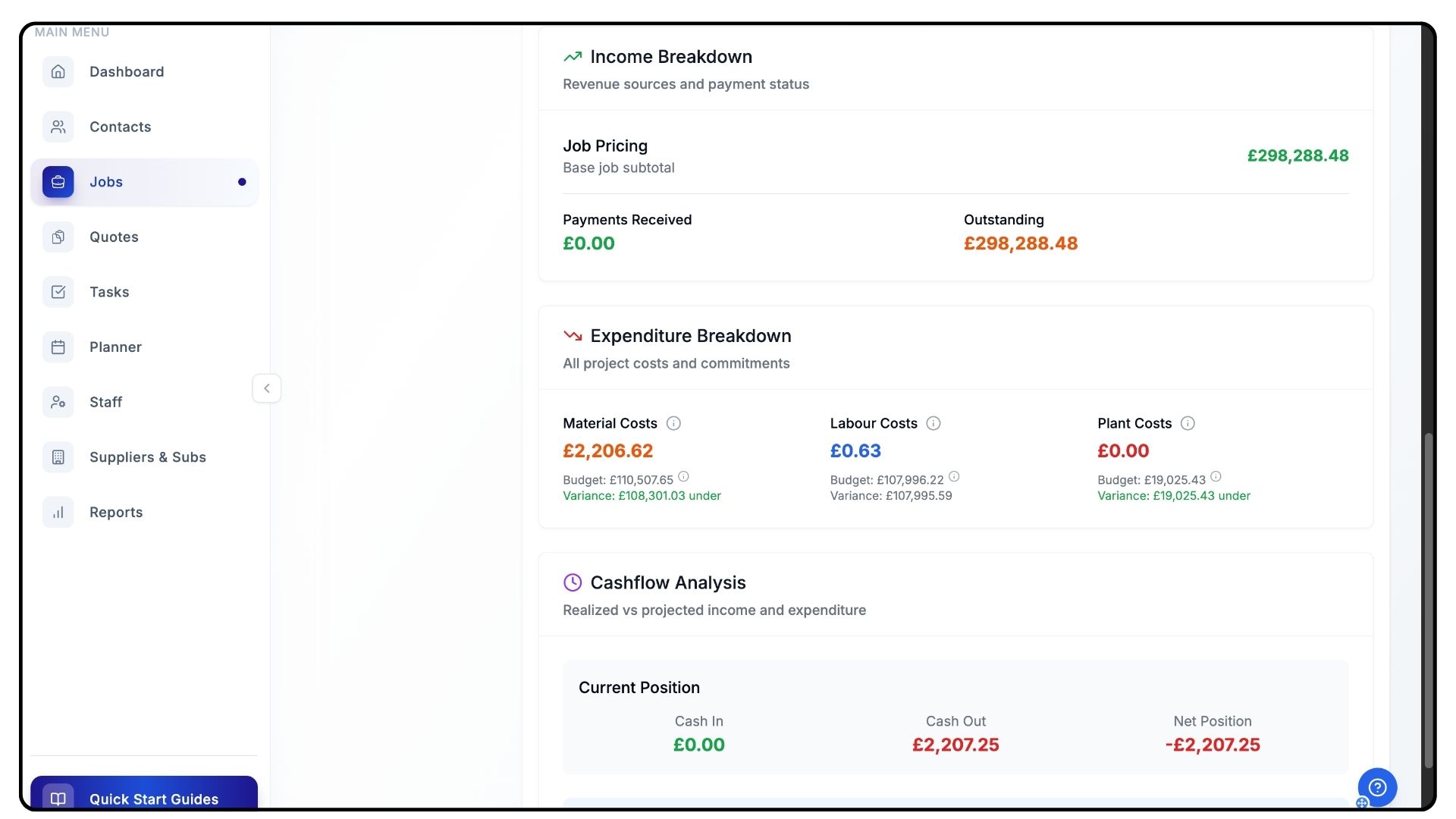Go to Suppliers & Subs menu item
The width and height of the screenshot is (1456, 819).
(x=147, y=457)
